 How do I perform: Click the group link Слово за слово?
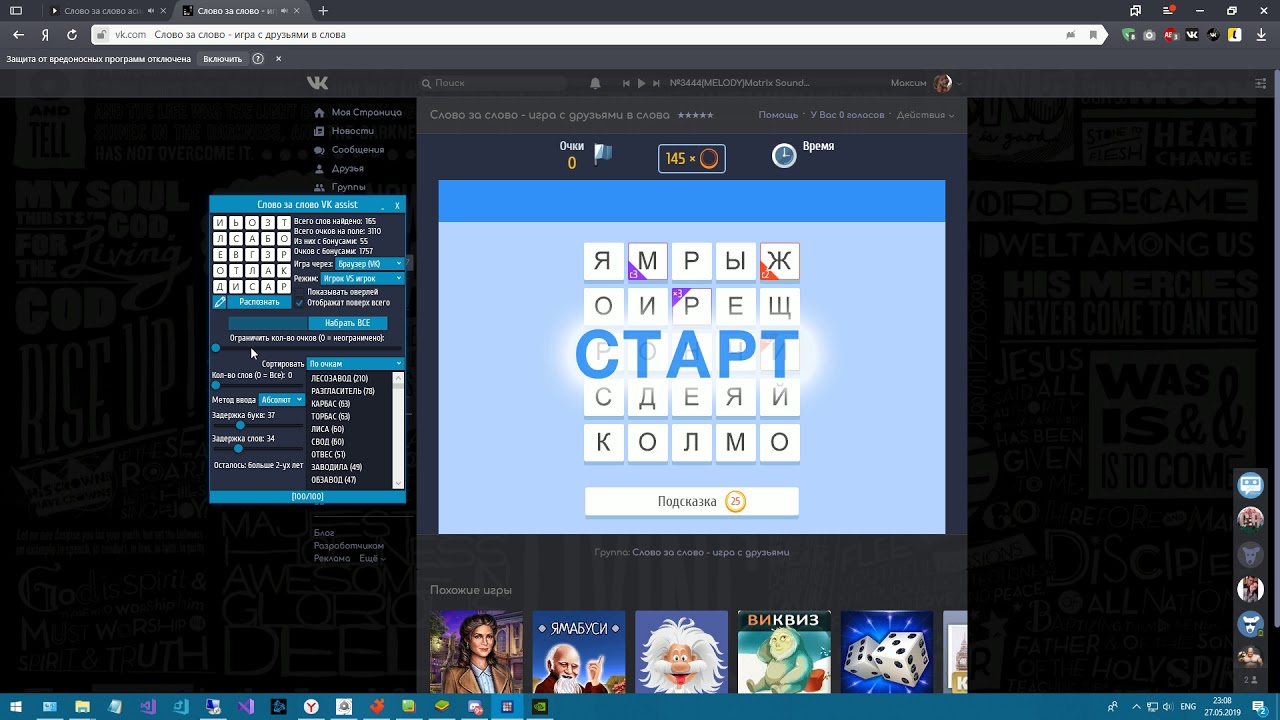pos(711,552)
